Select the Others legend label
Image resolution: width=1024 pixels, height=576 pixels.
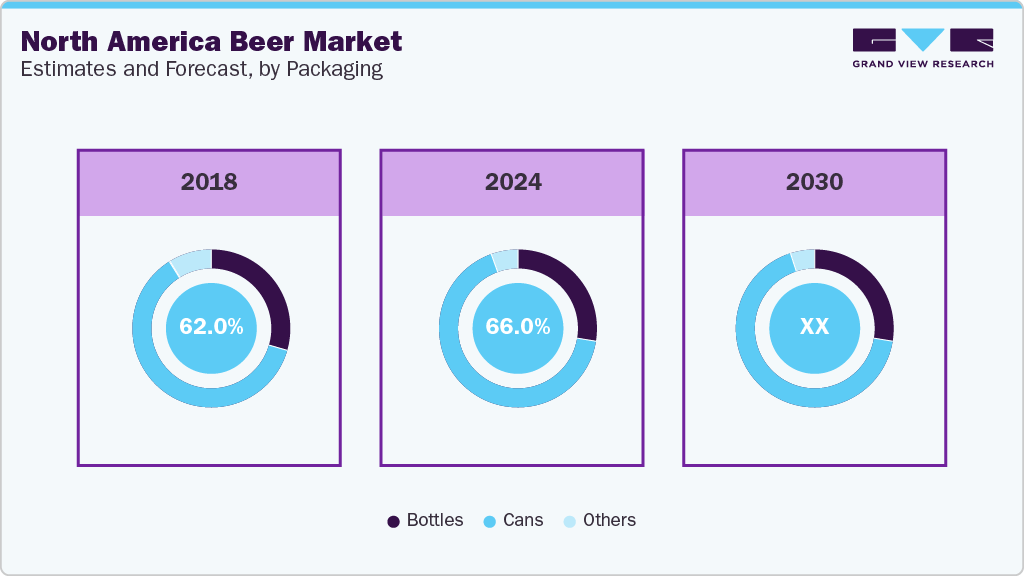609,520
